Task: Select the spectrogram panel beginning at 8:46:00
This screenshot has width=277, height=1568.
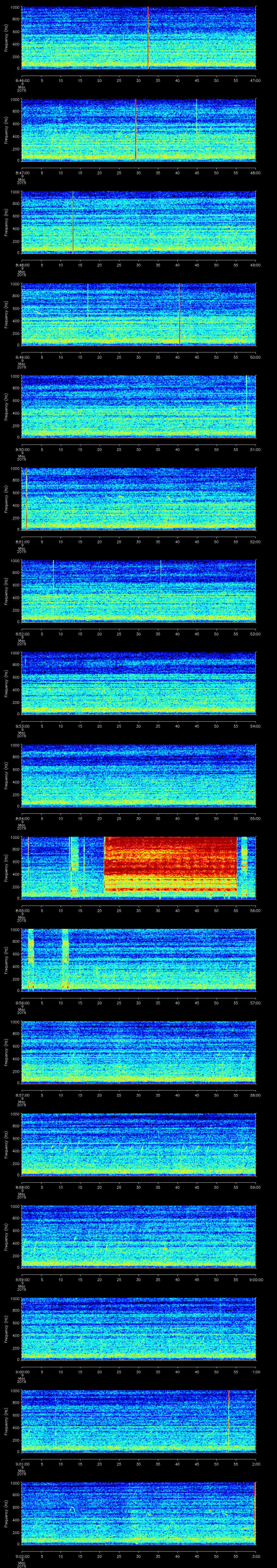Action: coord(139,38)
